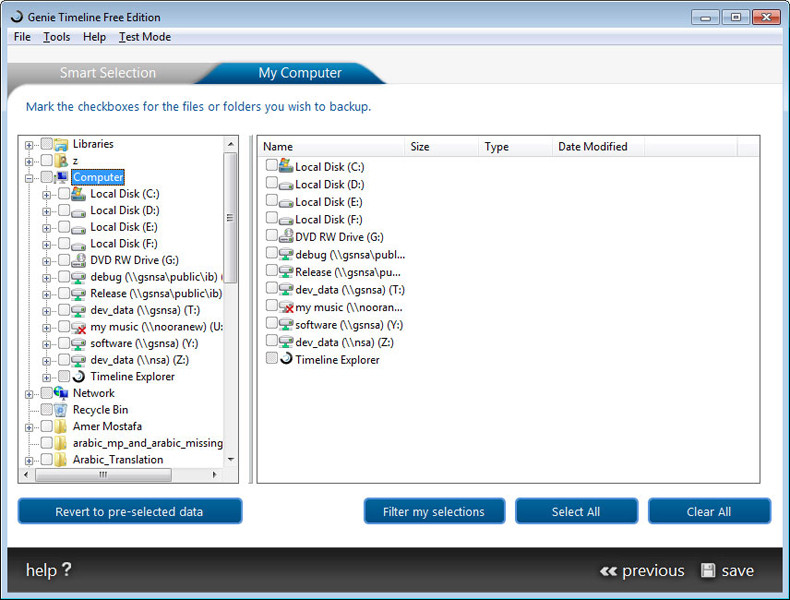Click Filter my selections button
The width and height of the screenshot is (790, 600).
[x=434, y=511]
